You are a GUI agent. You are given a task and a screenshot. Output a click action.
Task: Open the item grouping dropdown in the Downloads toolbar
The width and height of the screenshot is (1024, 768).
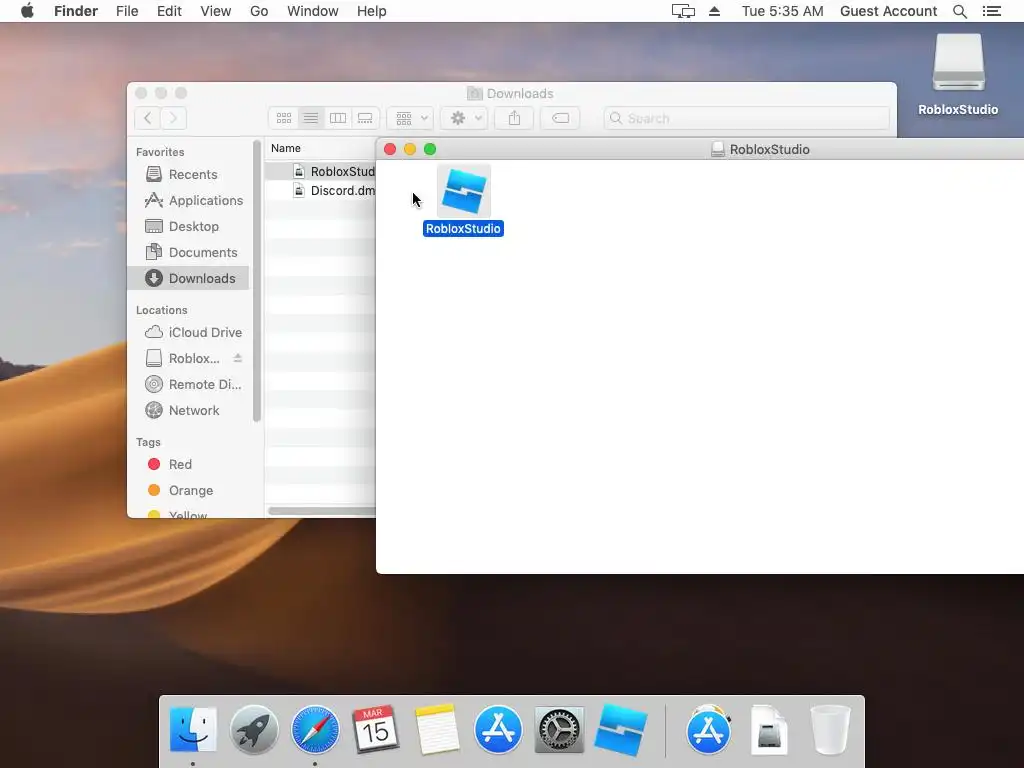tap(410, 118)
